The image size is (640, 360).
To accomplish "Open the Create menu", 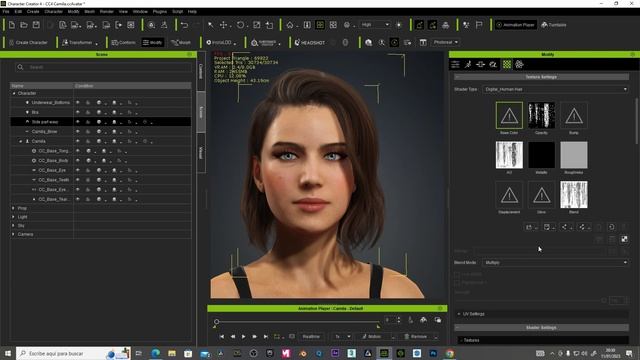I will pos(33,11).
